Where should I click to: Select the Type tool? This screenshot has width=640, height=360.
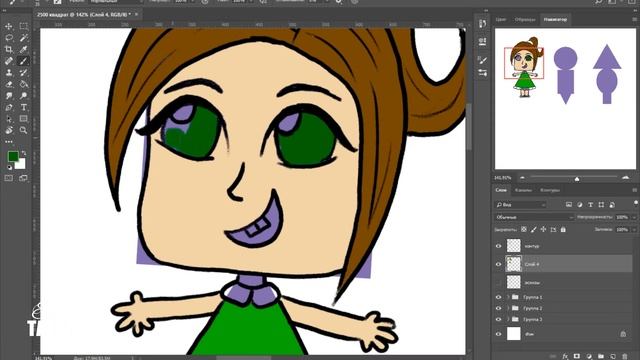click(x=24, y=107)
